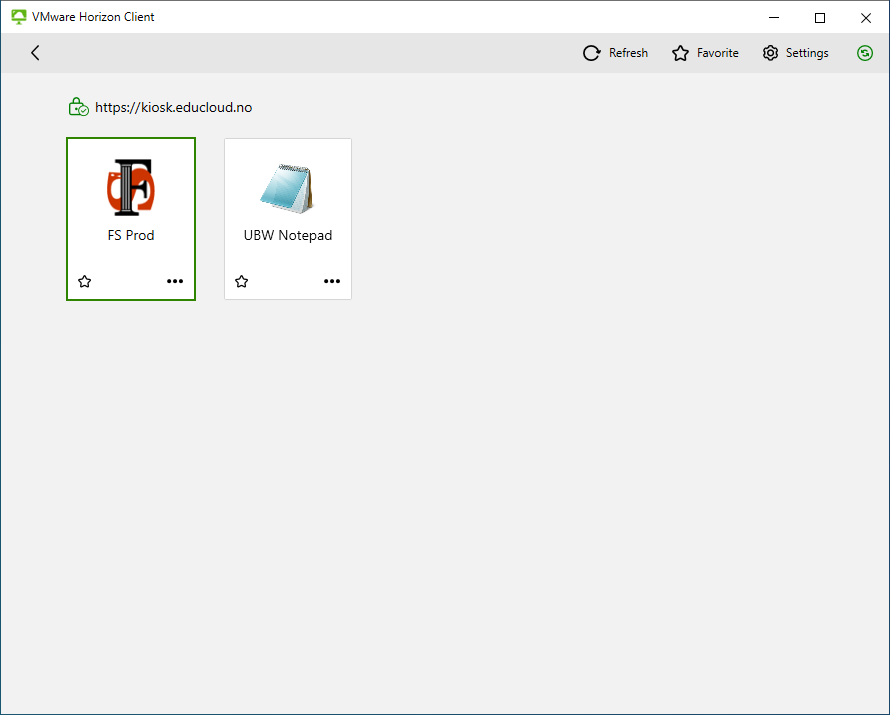Launch the FS Prod application icon
This screenshot has height=715, width=890.
[131, 187]
